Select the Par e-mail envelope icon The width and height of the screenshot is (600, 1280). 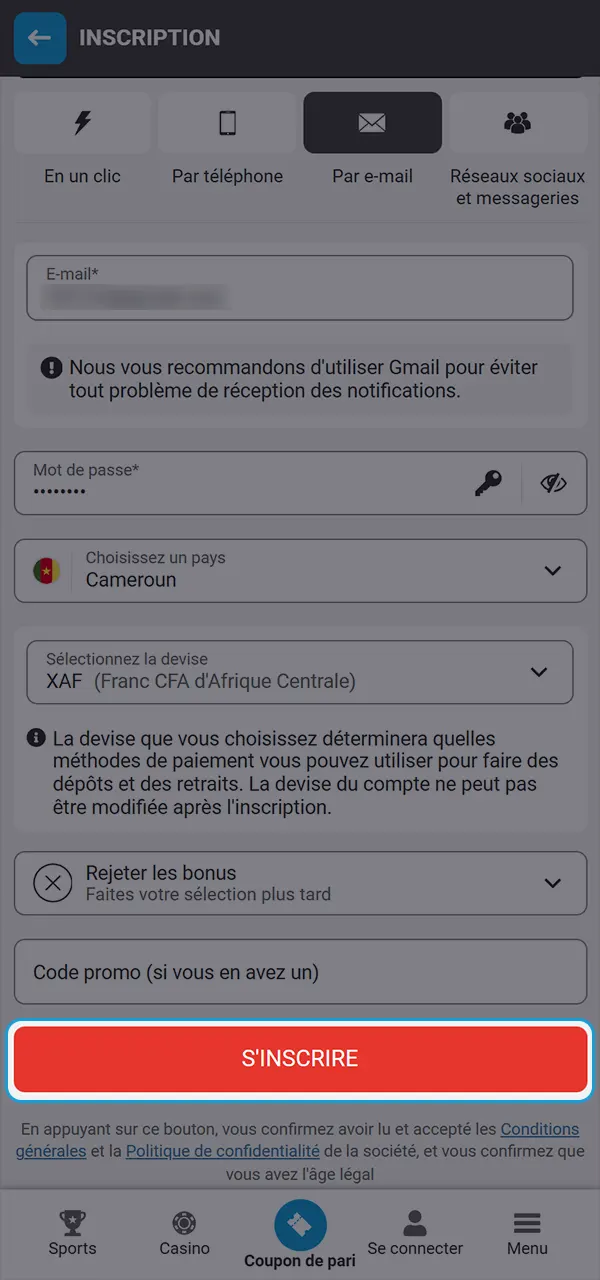point(372,122)
